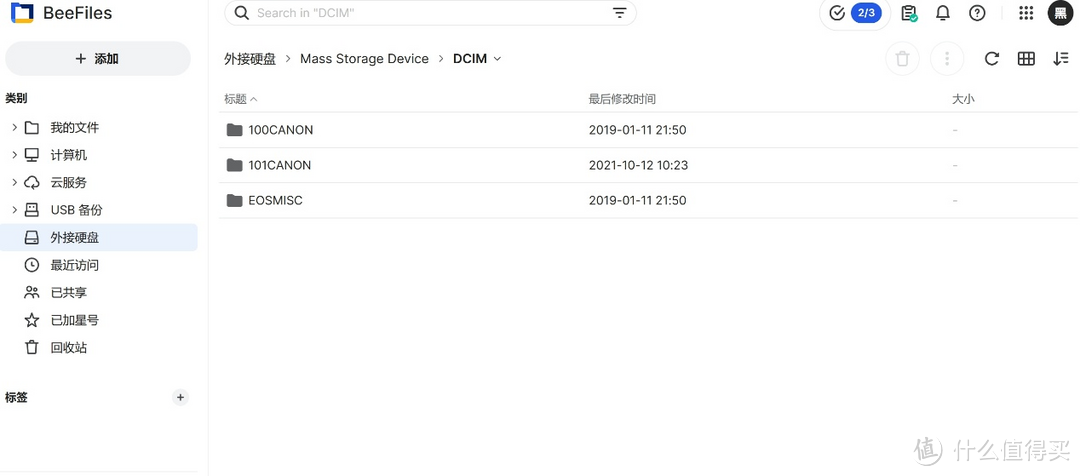Open the apps grid launcher

tap(1026, 13)
